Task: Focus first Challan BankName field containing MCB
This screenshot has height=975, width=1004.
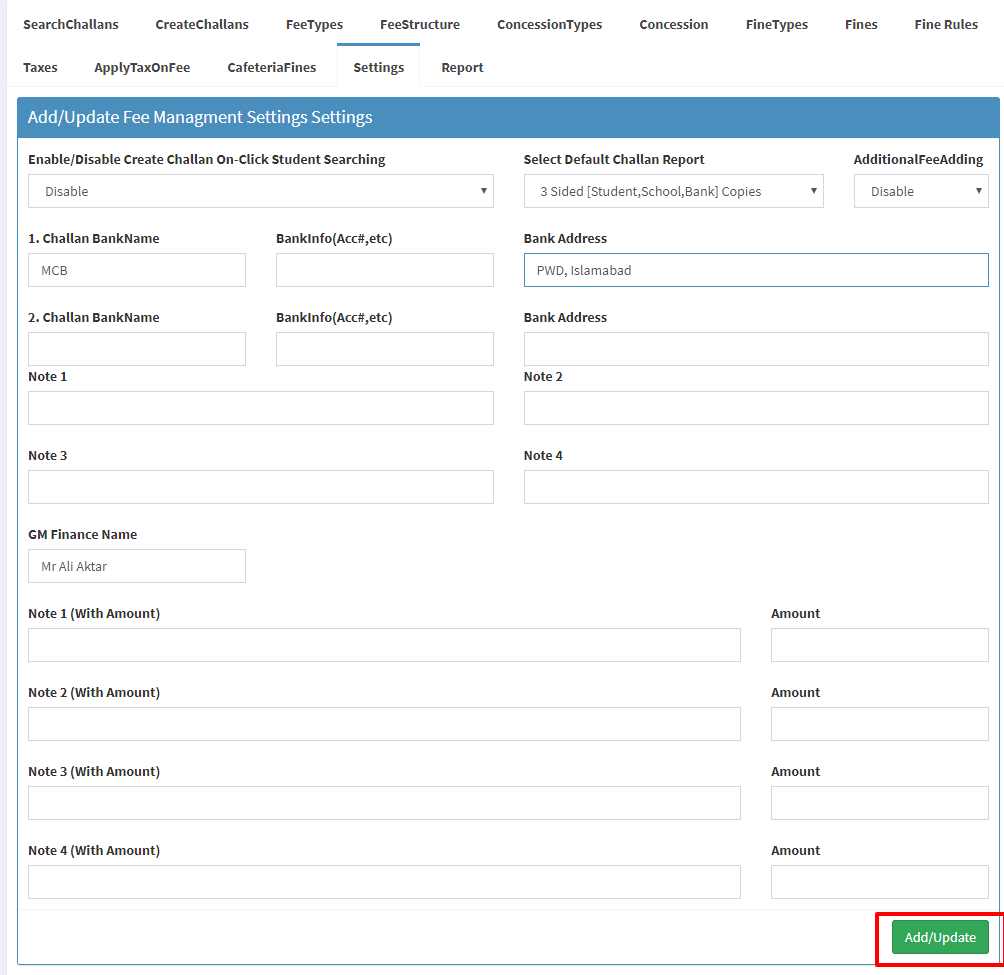Action: pyautogui.click(x=137, y=270)
